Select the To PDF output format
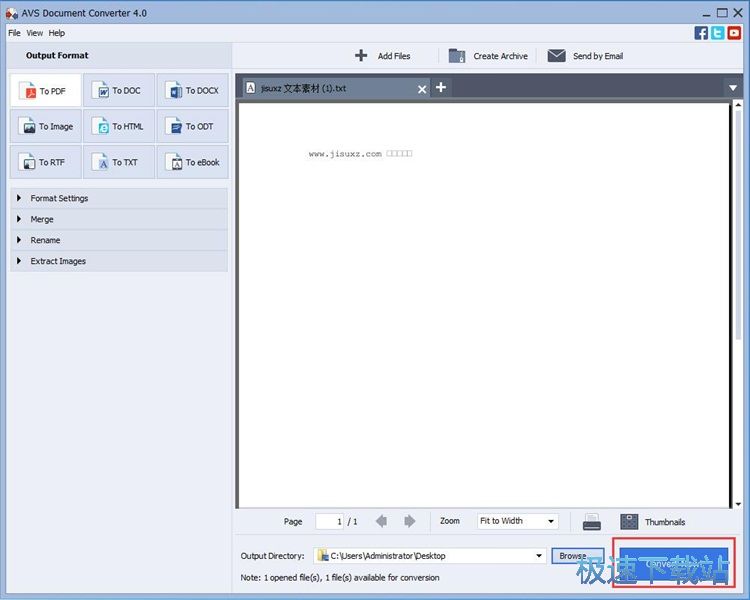 [45, 91]
